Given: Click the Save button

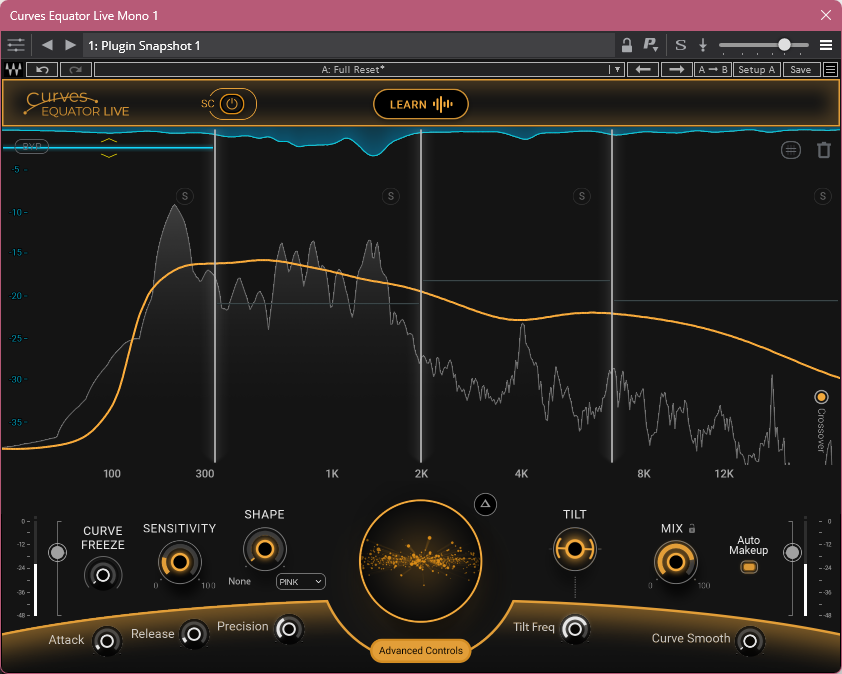Looking at the screenshot, I should pyautogui.click(x=801, y=69).
